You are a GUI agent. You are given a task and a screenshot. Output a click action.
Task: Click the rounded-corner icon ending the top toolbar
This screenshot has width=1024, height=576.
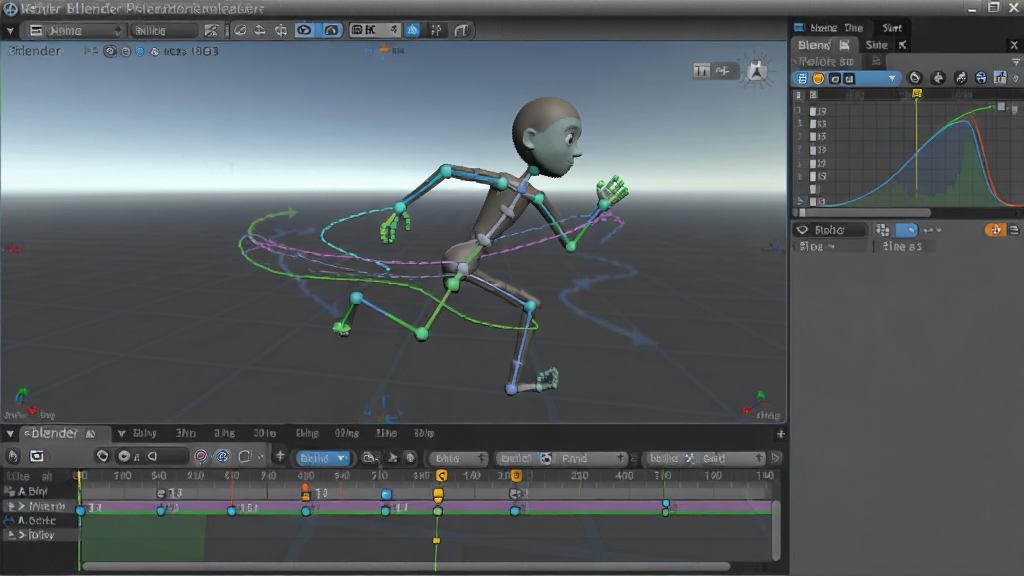(462, 31)
